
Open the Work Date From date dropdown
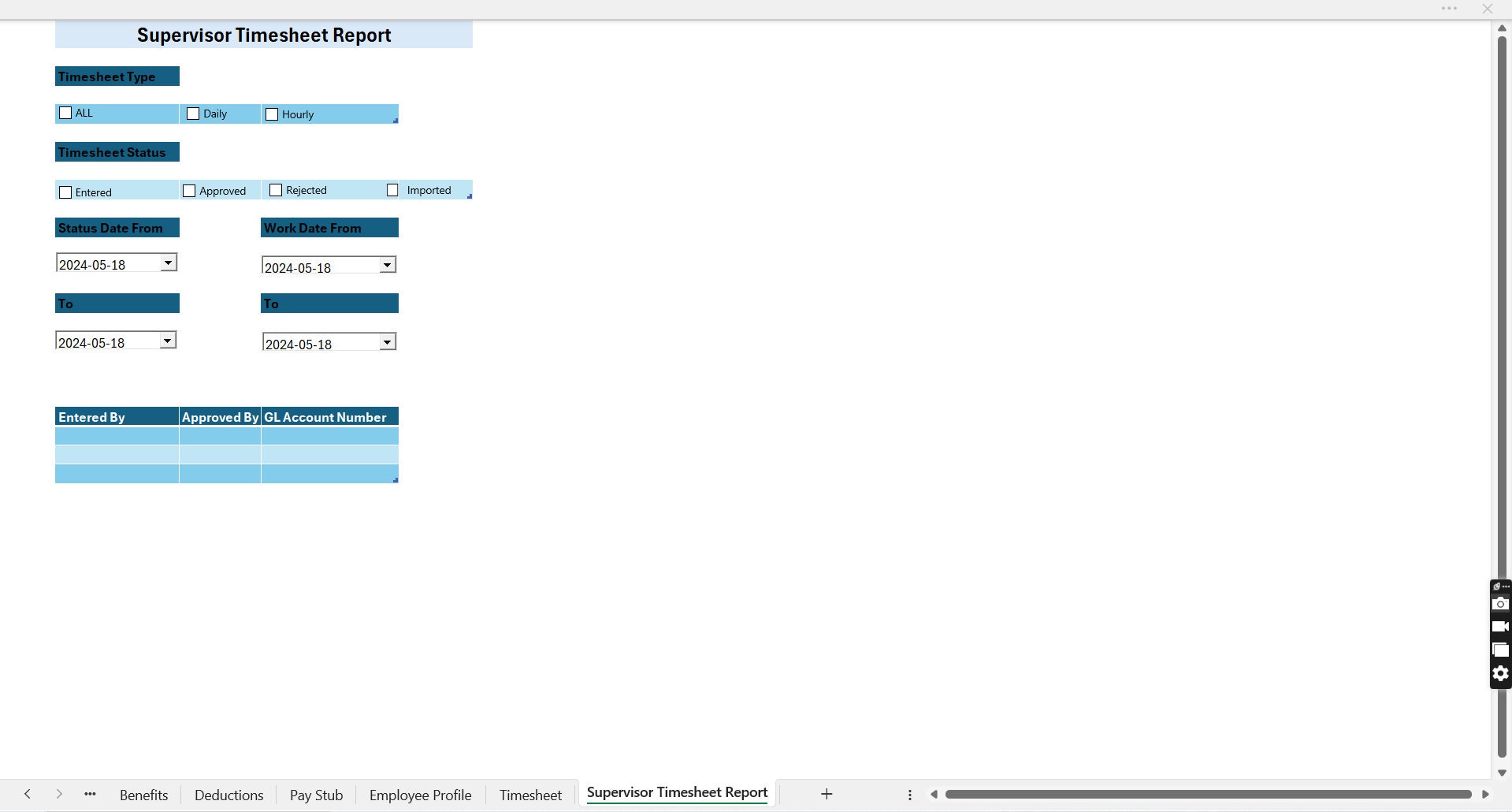387,265
